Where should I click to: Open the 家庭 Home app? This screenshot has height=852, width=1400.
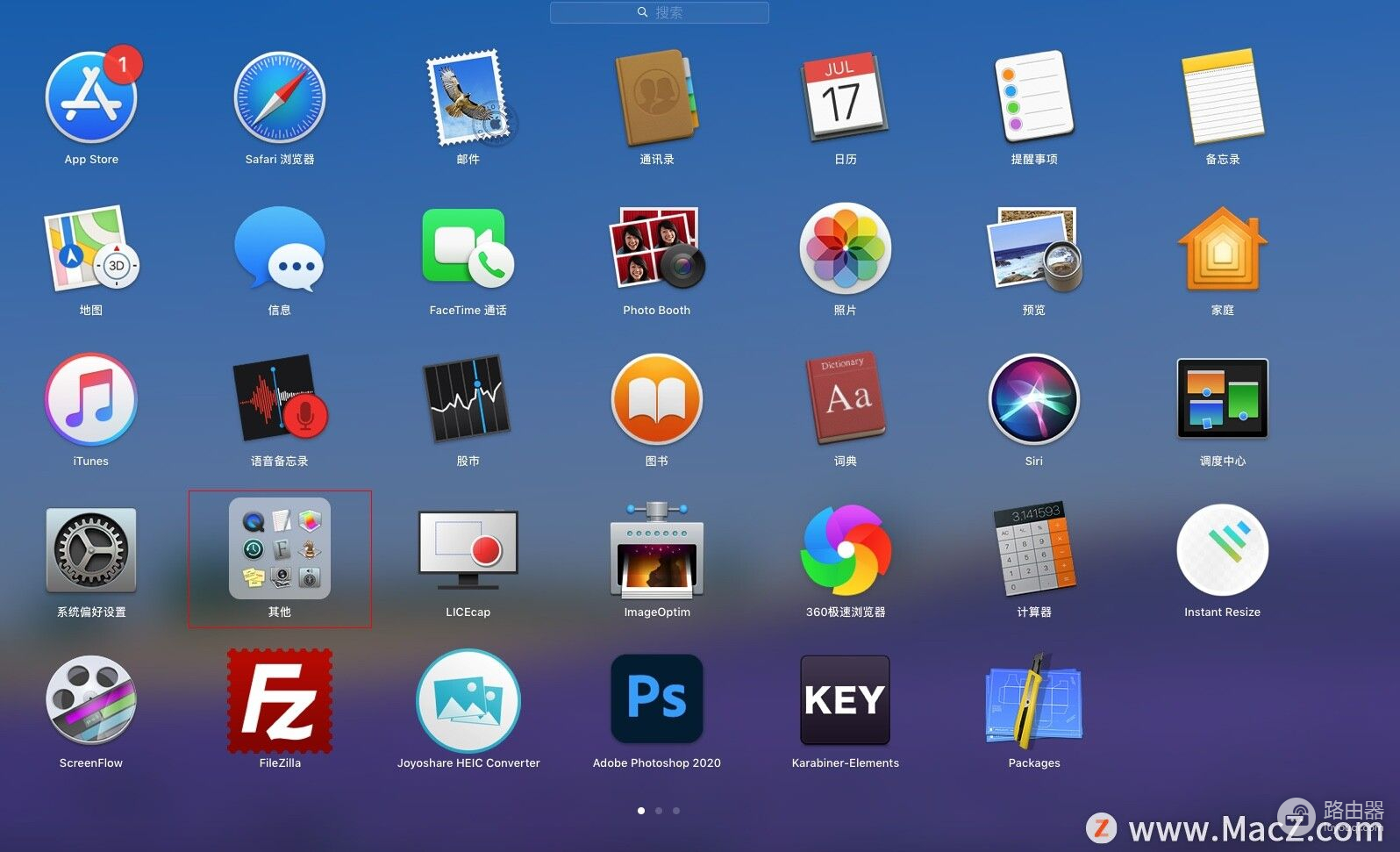point(1223,248)
